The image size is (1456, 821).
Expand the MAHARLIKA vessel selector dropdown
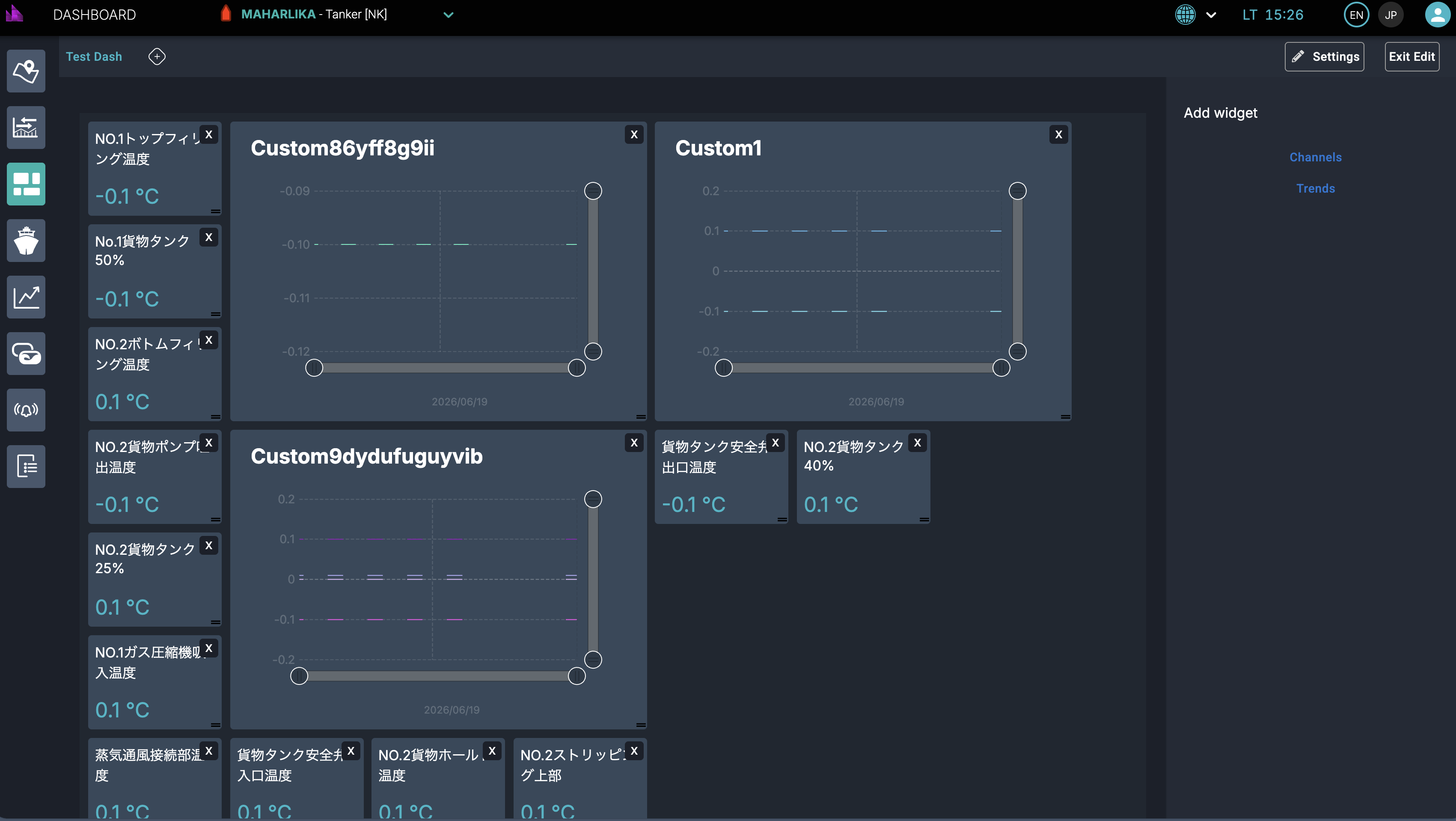click(448, 15)
